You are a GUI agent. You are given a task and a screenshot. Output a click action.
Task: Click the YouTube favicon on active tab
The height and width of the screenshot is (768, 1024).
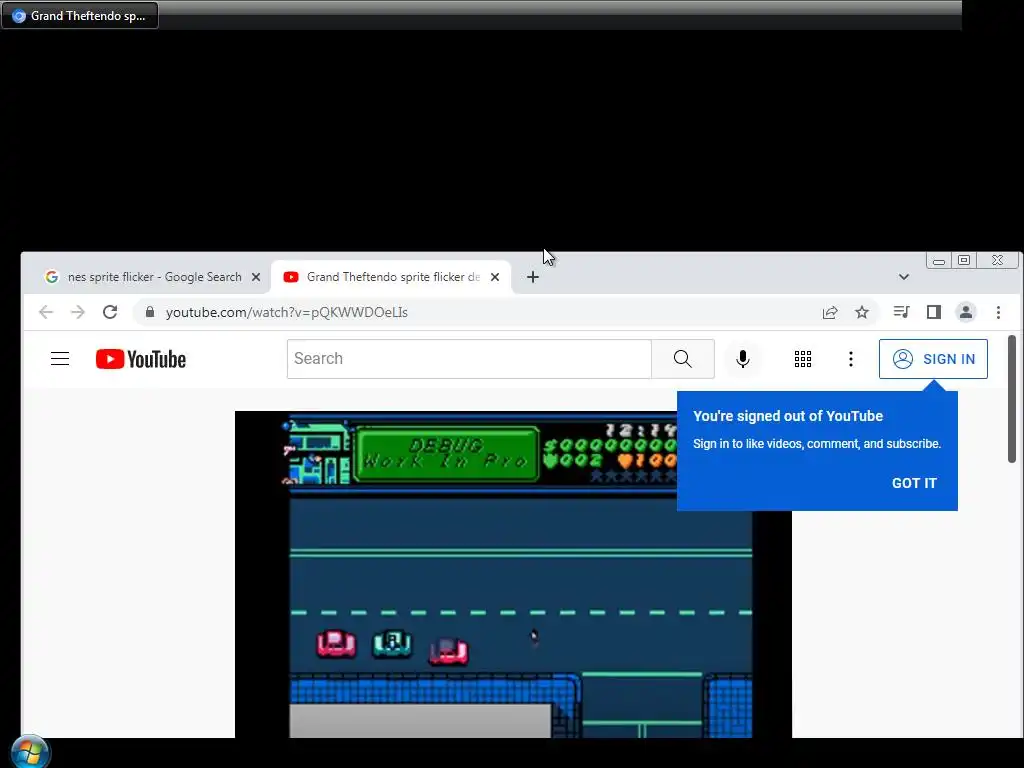tap(291, 277)
